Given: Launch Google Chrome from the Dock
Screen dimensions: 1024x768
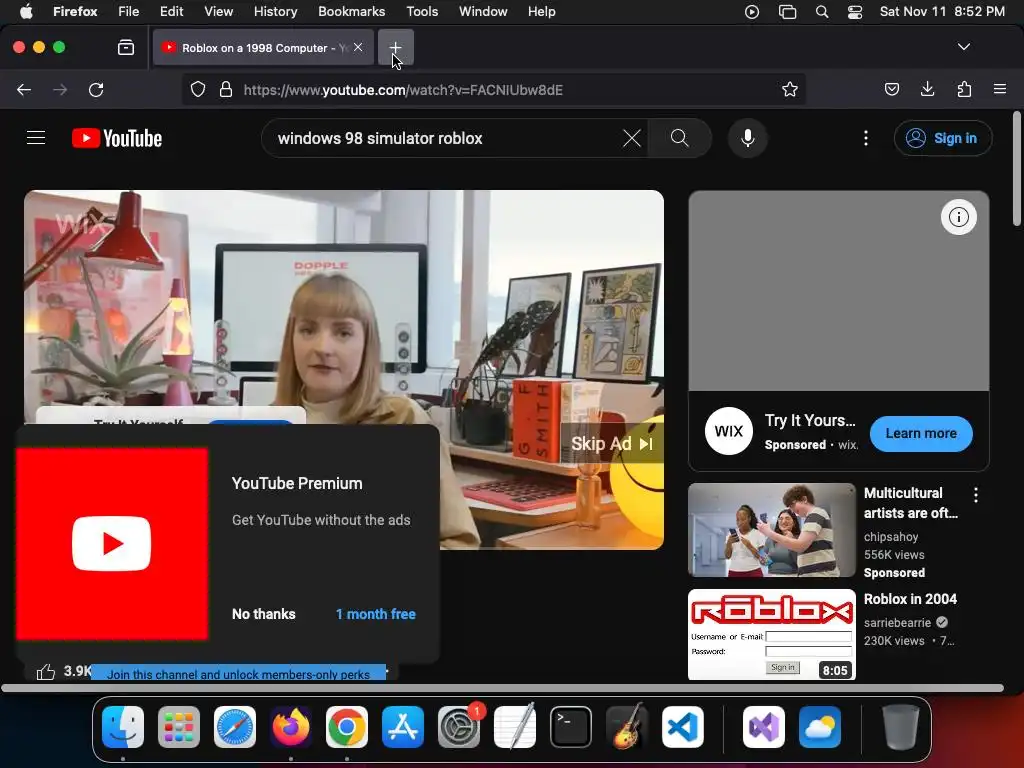Looking at the screenshot, I should pos(347,727).
